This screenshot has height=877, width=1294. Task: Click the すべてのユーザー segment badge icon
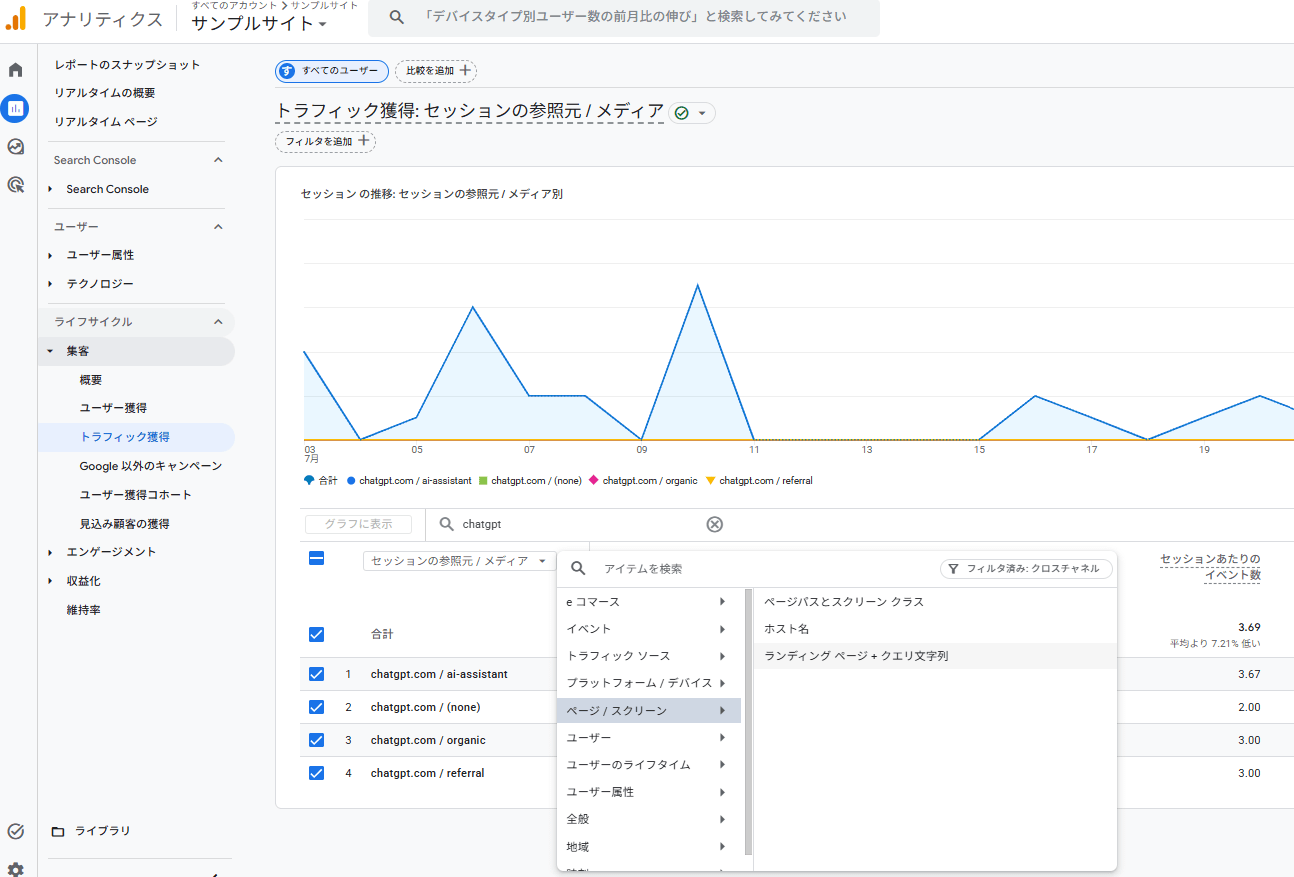point(287,71)
